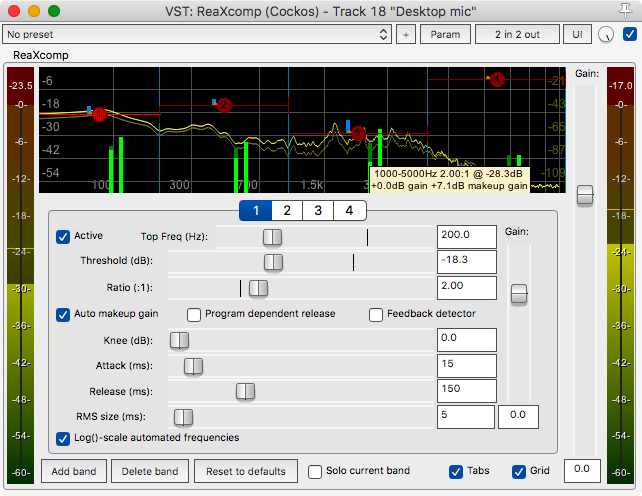
Task: Click Reset to defaults button
Action: tap(246, 471)
